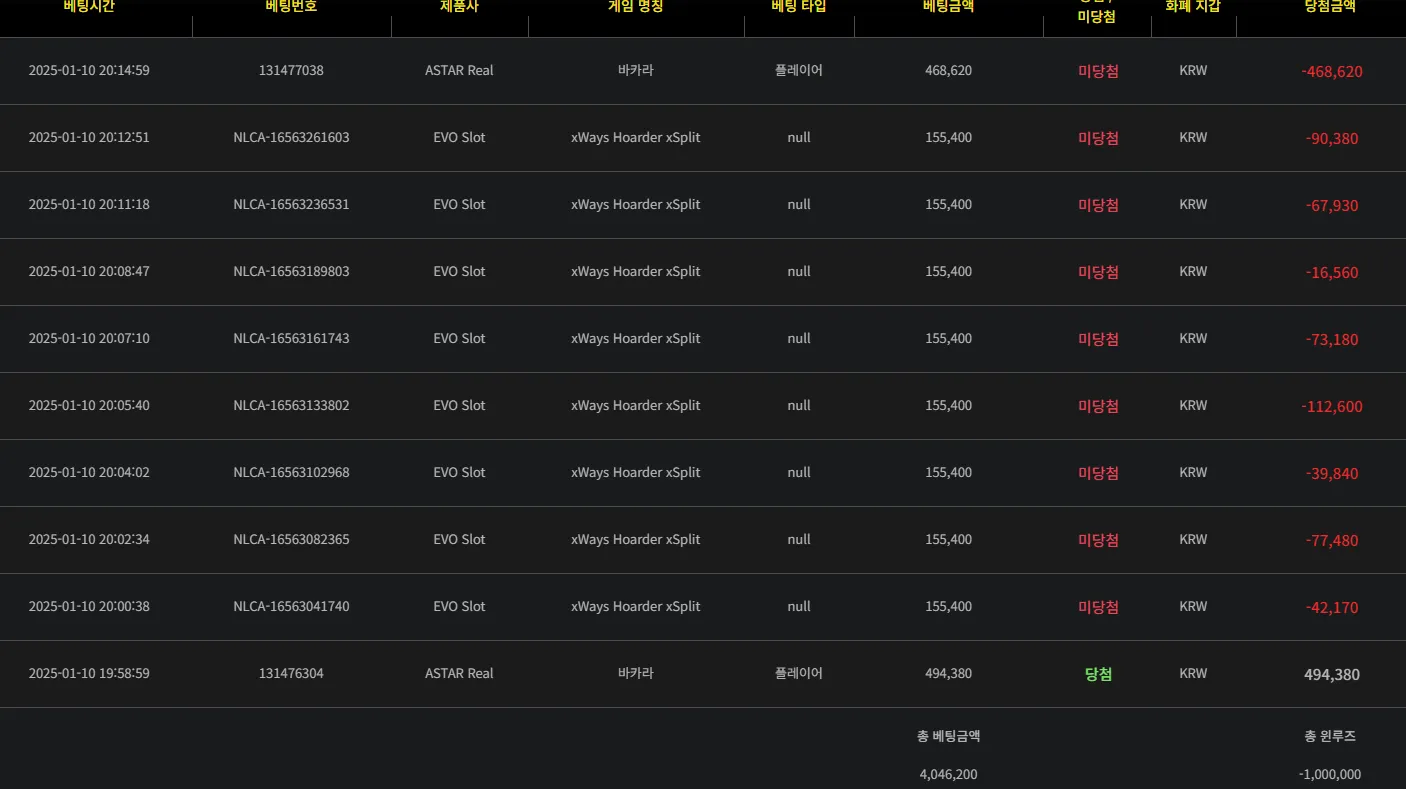The image size is (1406, 789).
Task: Click the 게임 명칭 column header
Action: (x=636, y=6)
